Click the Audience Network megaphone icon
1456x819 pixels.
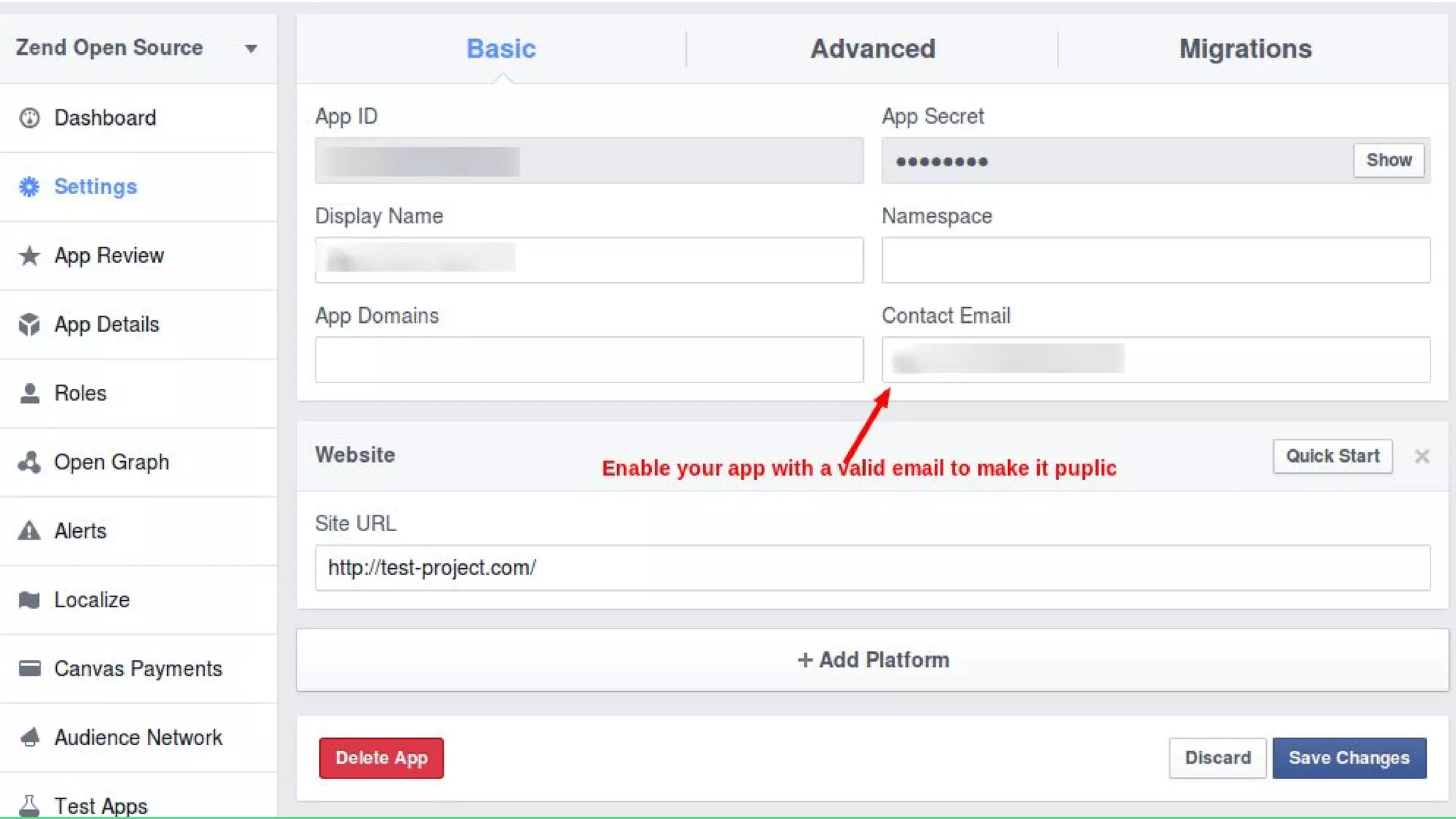(x=29, y=737)
